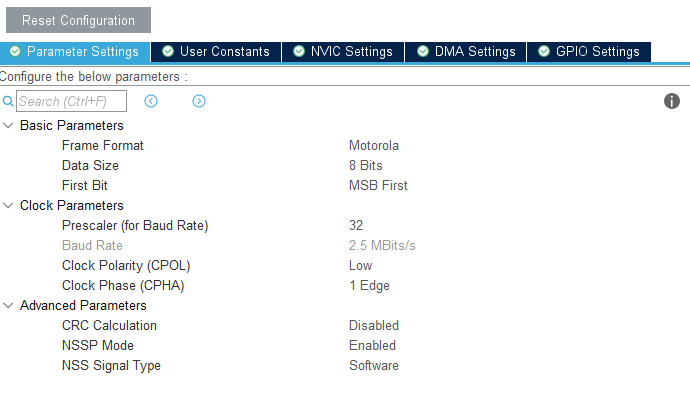Viewport: 690px width, 393px height.
Task: Go to previous search result arrow
Action: (x=151, y=101)
